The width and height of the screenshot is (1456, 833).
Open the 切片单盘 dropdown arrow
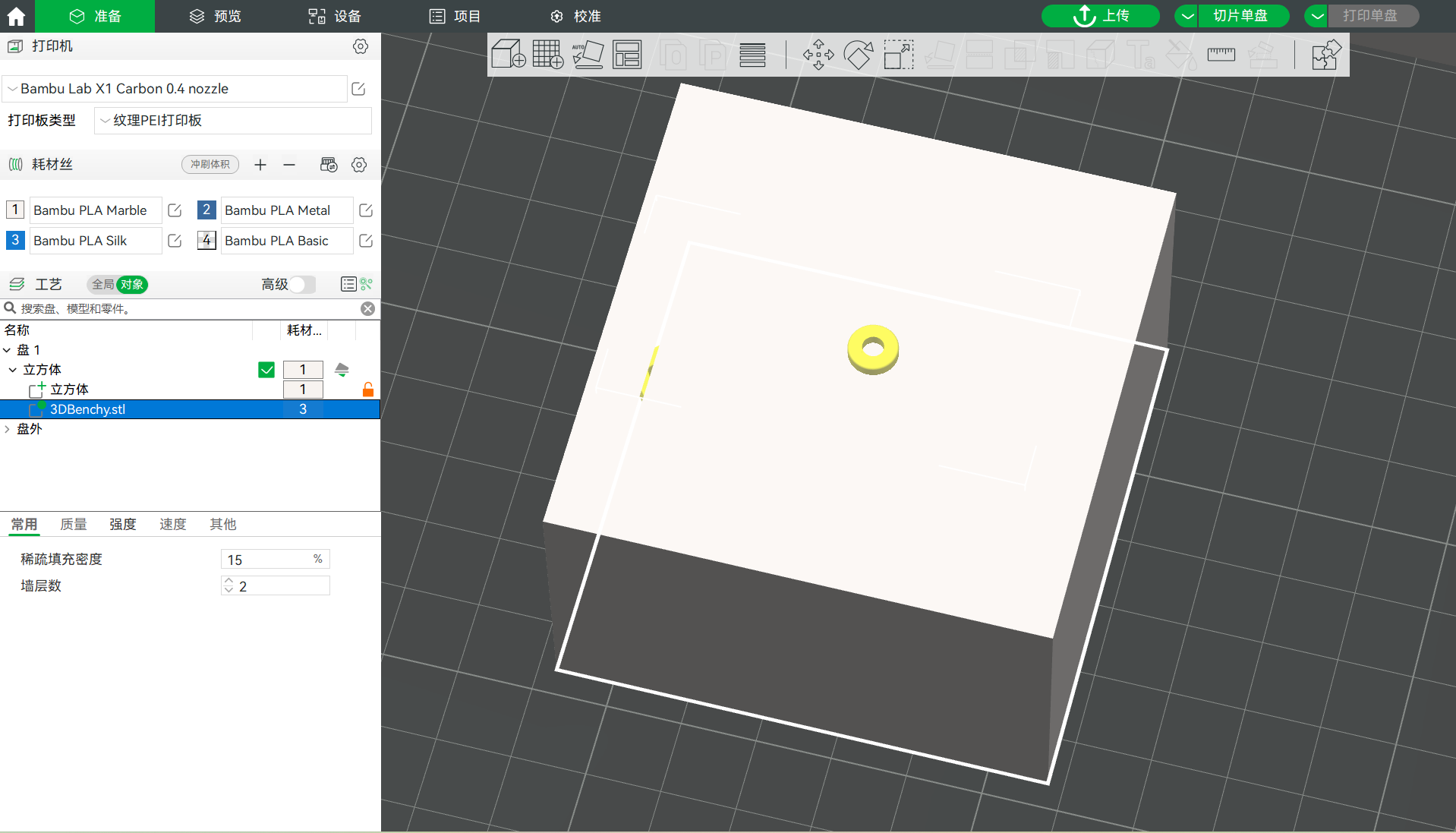(1187, 16)
